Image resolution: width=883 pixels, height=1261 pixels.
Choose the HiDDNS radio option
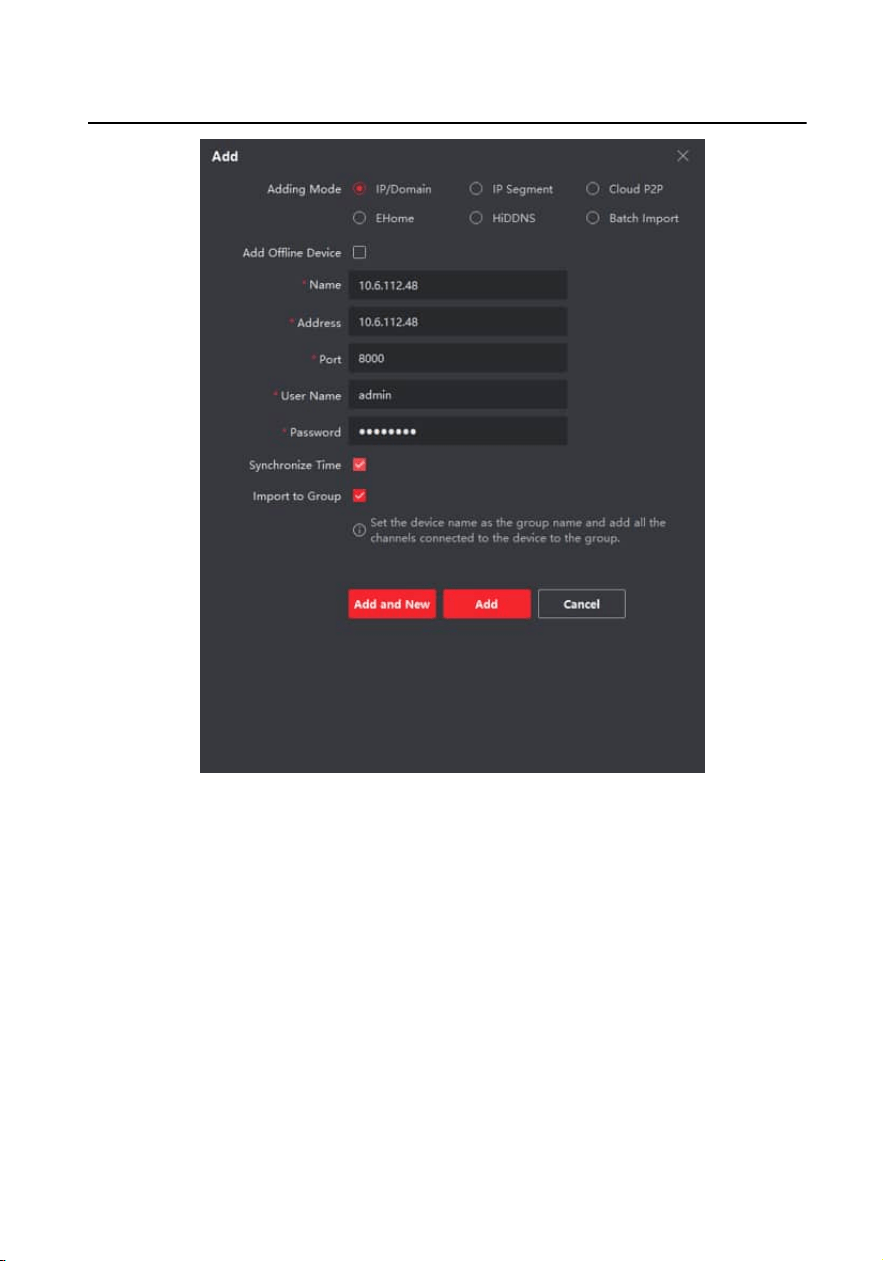tap(476, 218)
